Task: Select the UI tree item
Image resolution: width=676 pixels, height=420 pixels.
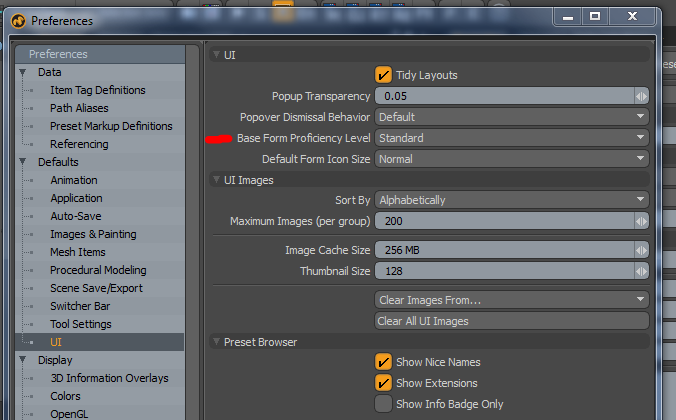Action: coord(56,342)
